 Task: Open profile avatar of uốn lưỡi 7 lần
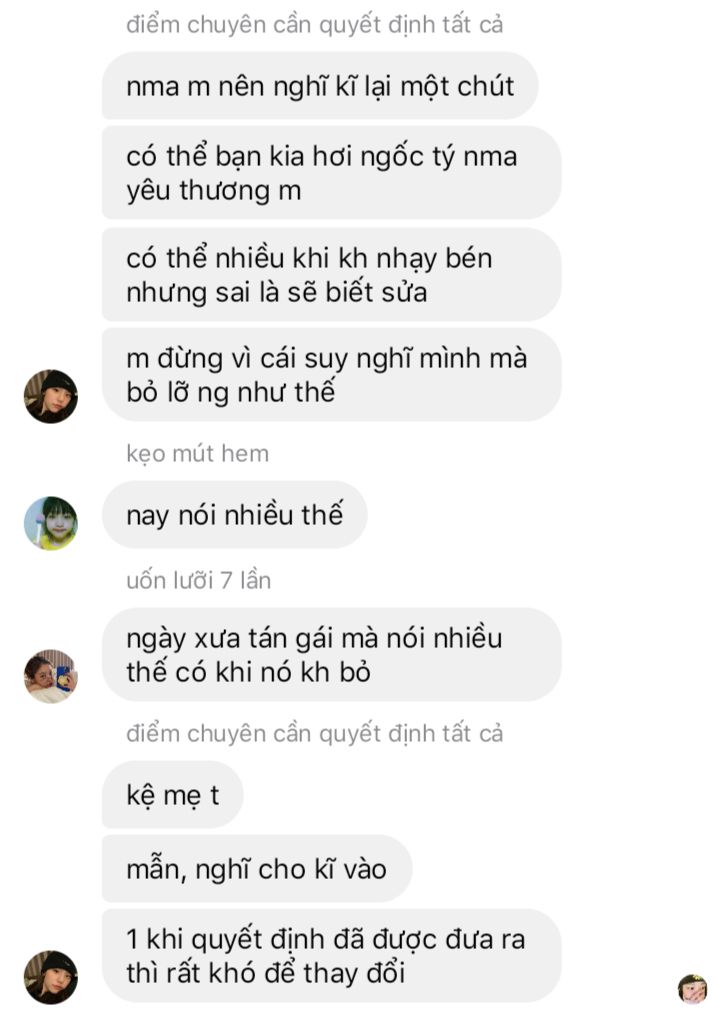(51, 676)
